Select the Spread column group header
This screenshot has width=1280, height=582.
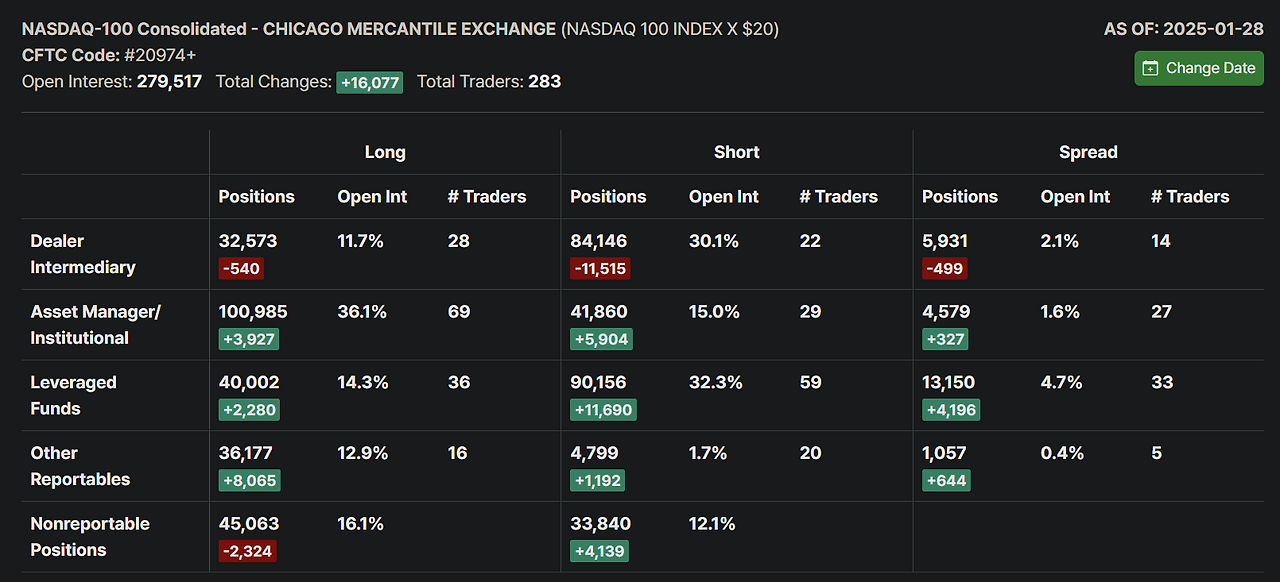[1088, 152]
